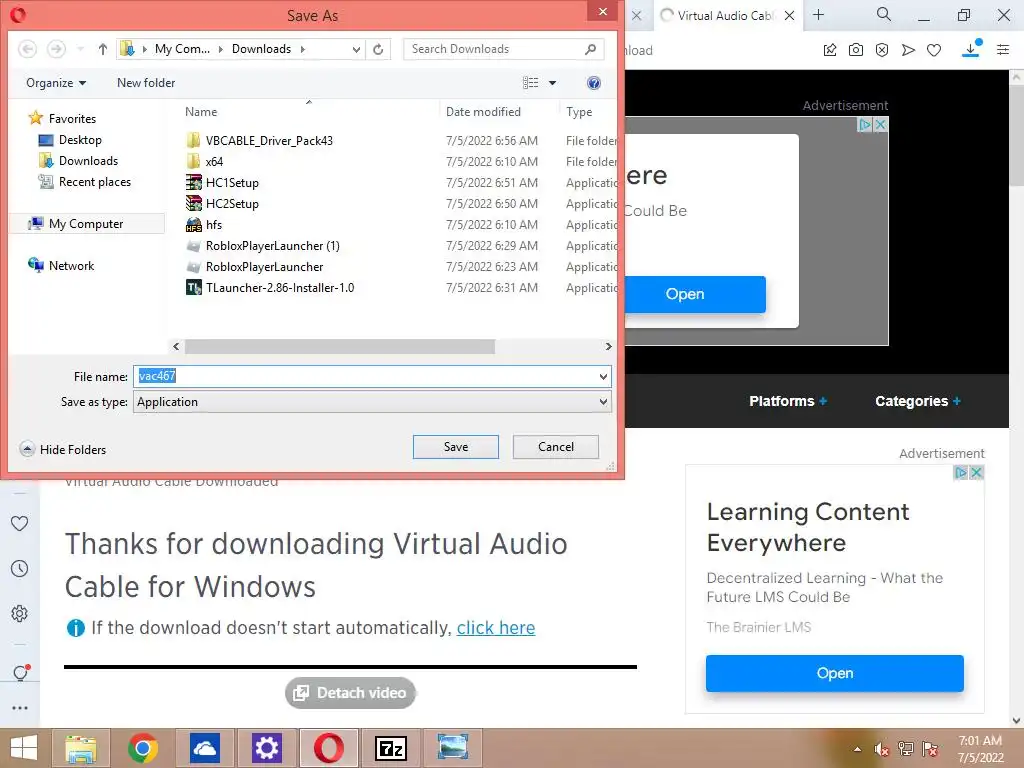The height and width of the screenshot is (768, 1024).
Task: Click Detach video button
Action: tap(350, 693)
